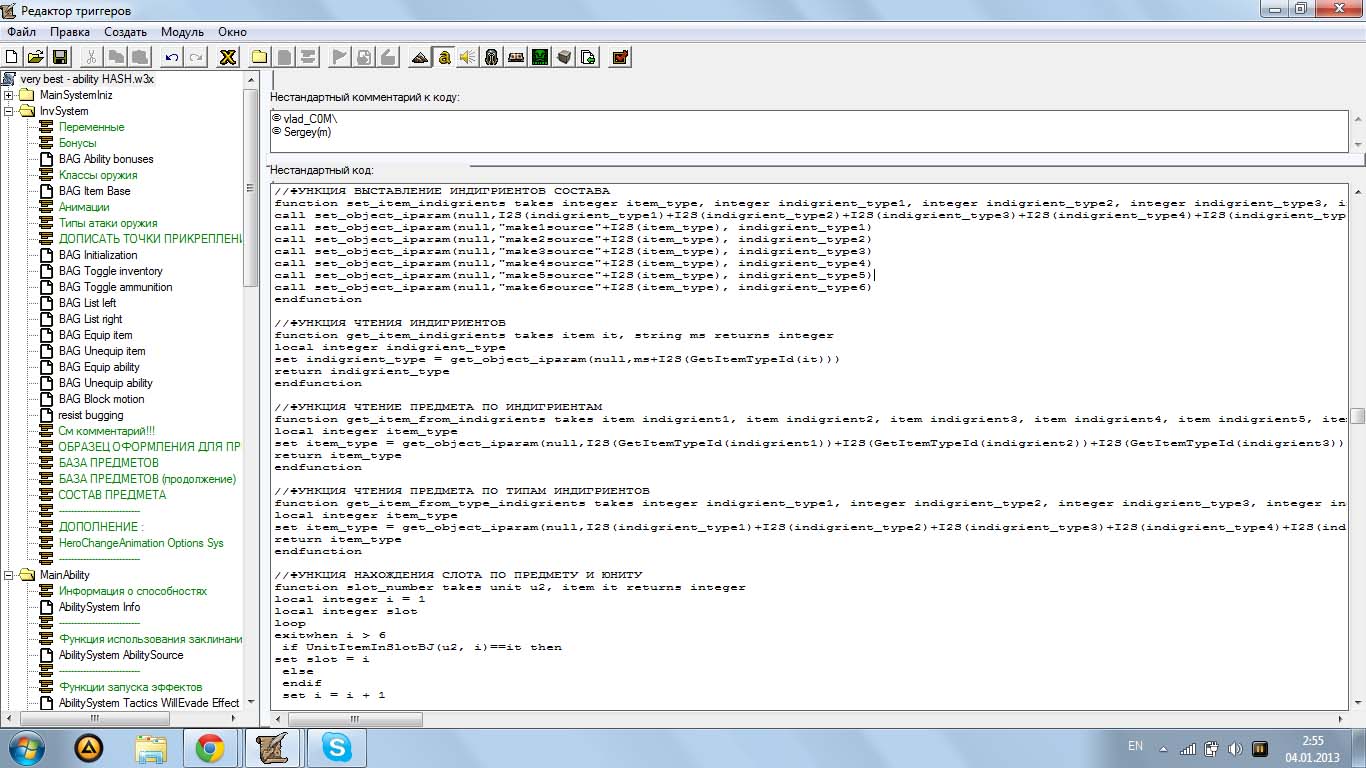The image size is (1366, 768).
Task: Select the map root very best - ability HASH.w3x
Action: 87,79
